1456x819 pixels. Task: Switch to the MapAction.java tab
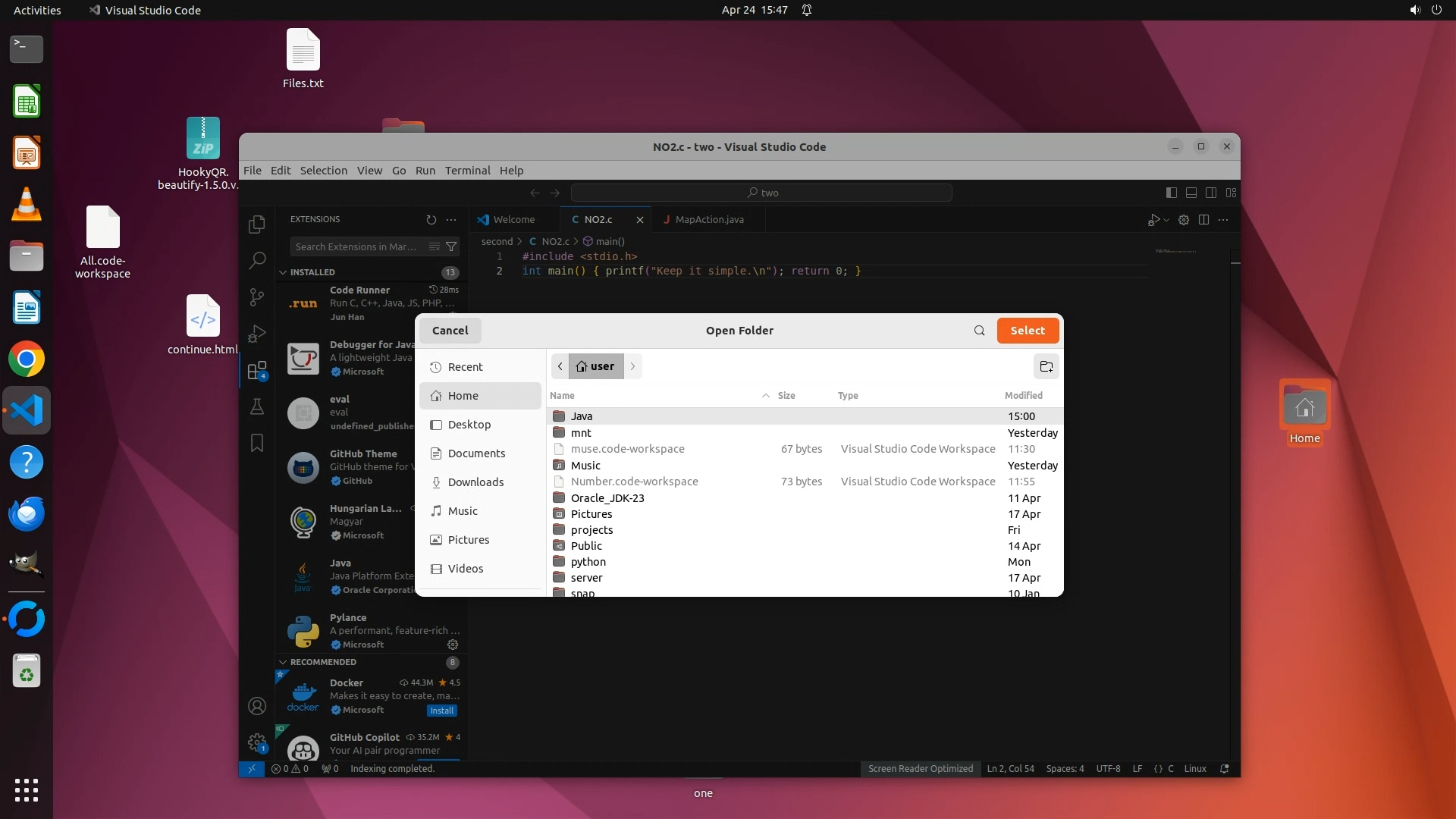pyautogui.click(x=708, y=220)
